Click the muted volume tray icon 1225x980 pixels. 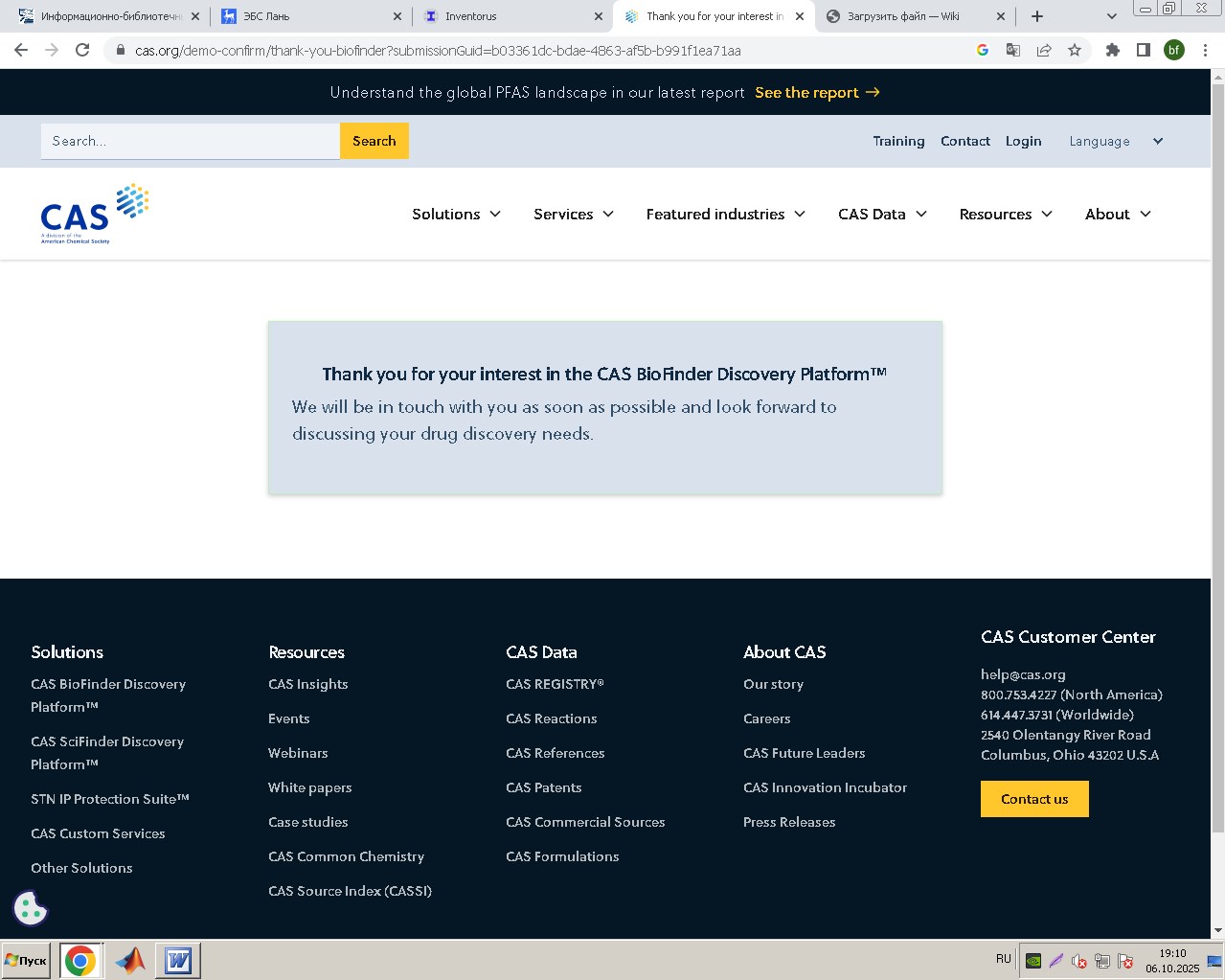pos(1078,960)
